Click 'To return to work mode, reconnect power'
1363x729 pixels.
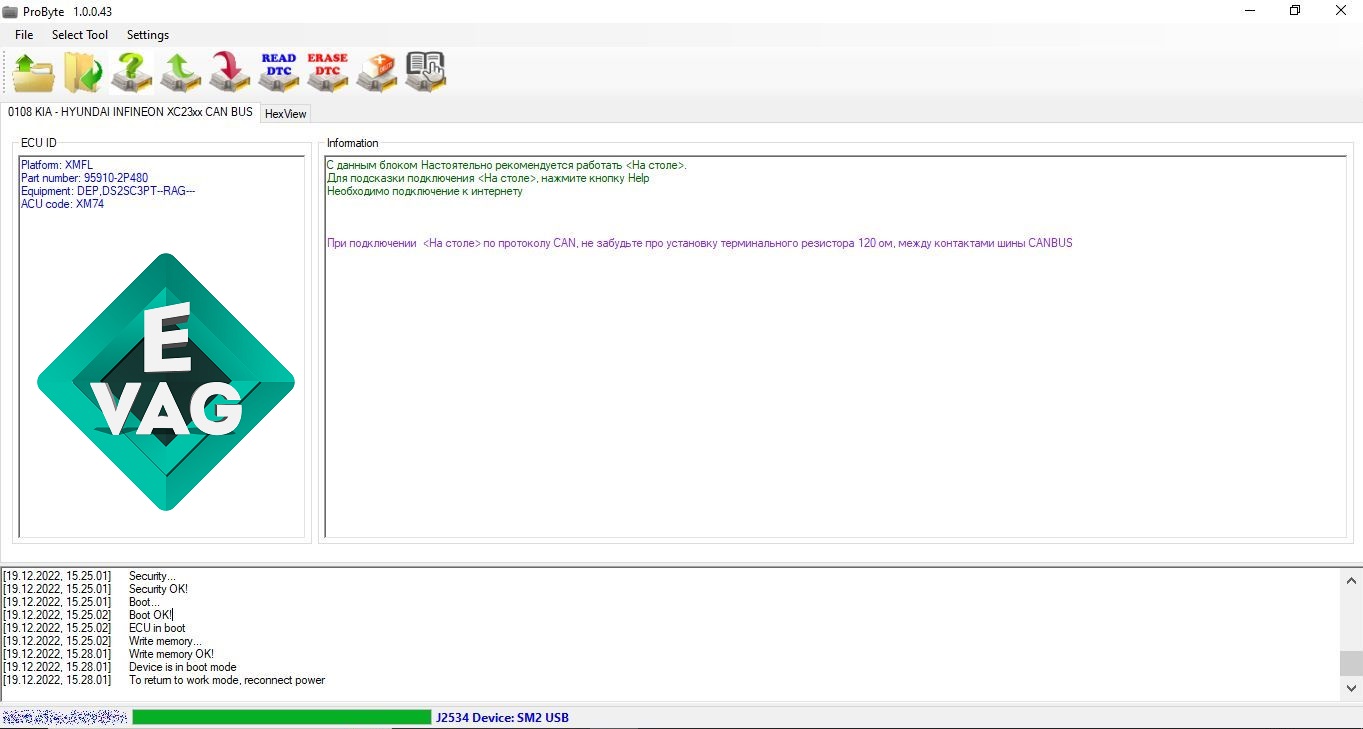pyautogui.click(x=227, y=680)
